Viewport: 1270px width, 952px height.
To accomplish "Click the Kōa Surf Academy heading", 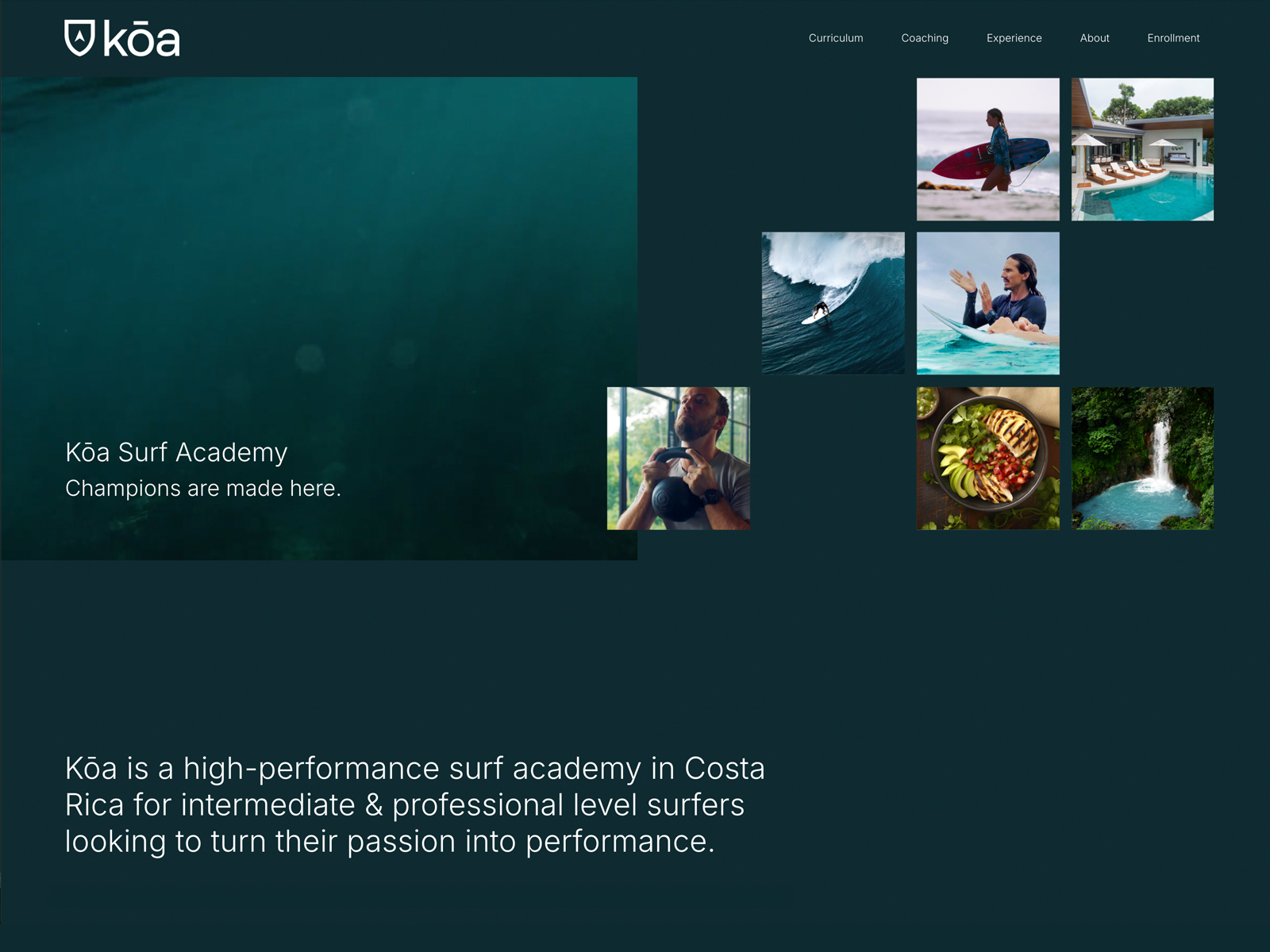I will pos(176,452).
